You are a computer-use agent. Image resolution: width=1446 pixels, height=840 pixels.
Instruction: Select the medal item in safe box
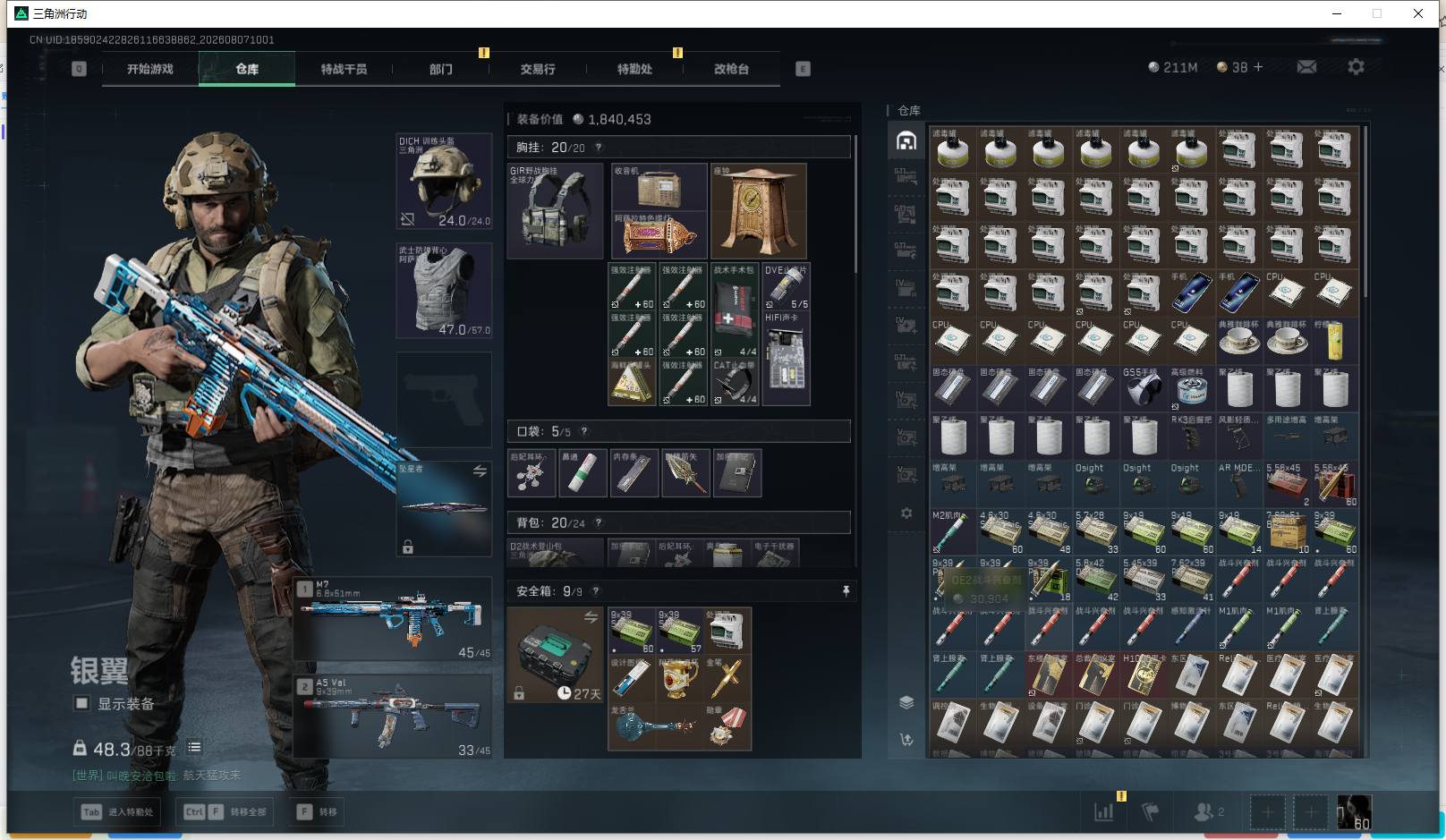click(x=726, y=727)
